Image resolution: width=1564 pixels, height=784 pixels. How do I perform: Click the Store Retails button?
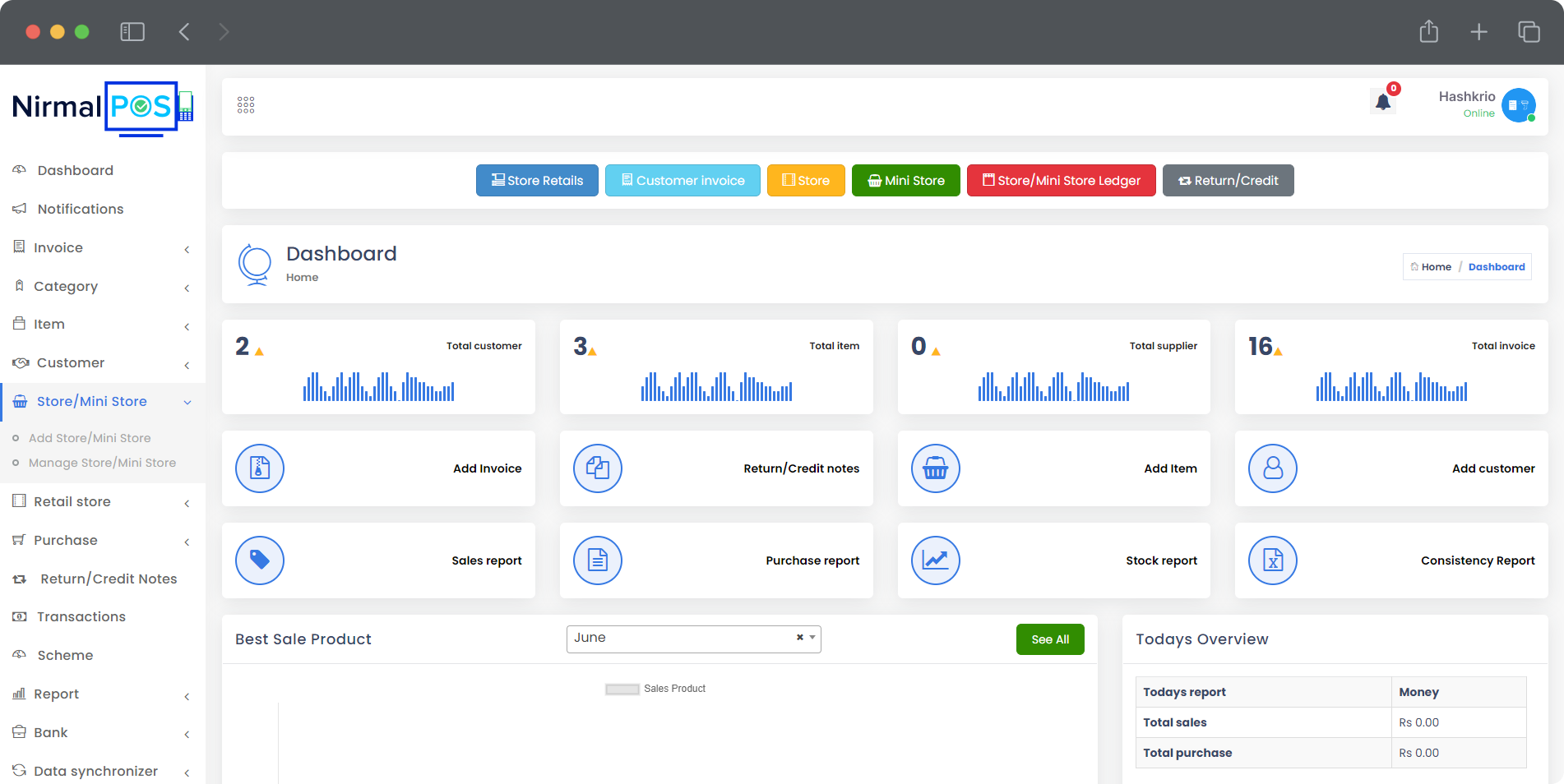click(537, 181)
